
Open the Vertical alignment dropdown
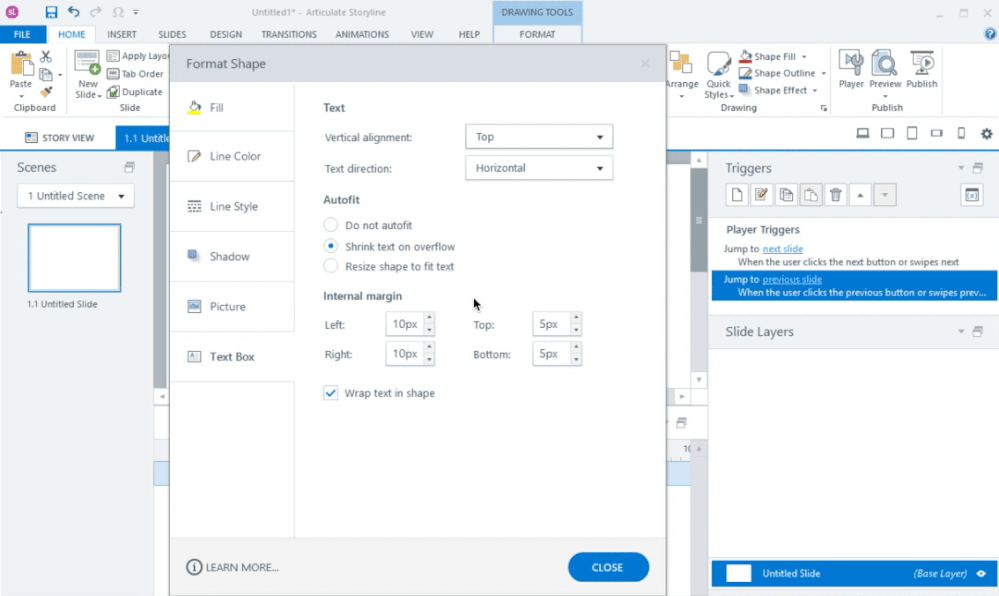539,137
